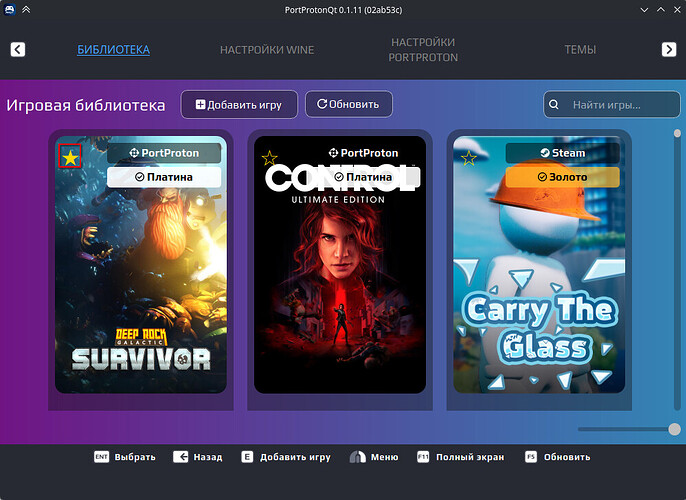Click Платина badge on Control card
The image size is (686, 500).
tap(363, 177)
